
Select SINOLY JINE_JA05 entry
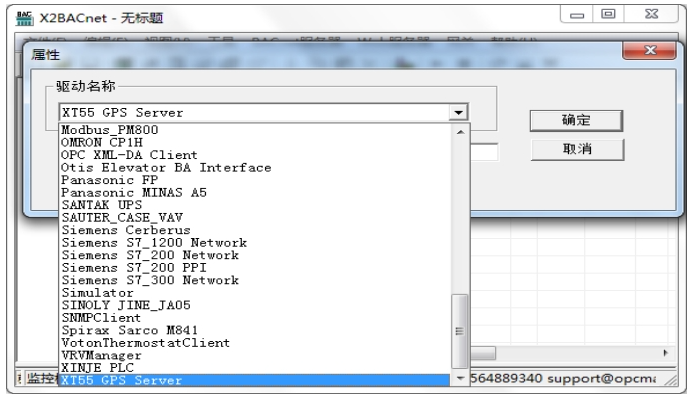[x=255, y=305]
